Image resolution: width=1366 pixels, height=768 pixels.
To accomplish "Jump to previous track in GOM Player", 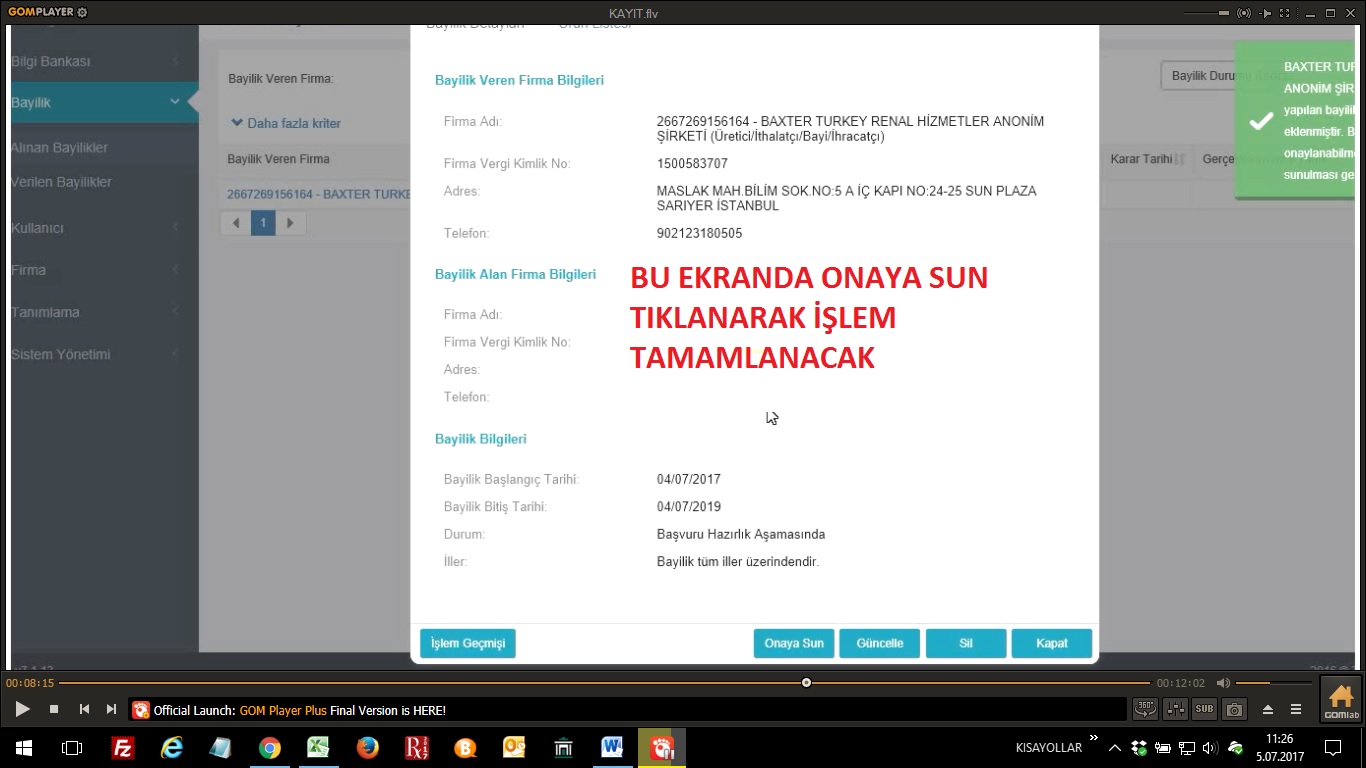I will pyautogui.click(x=84, y=709).
